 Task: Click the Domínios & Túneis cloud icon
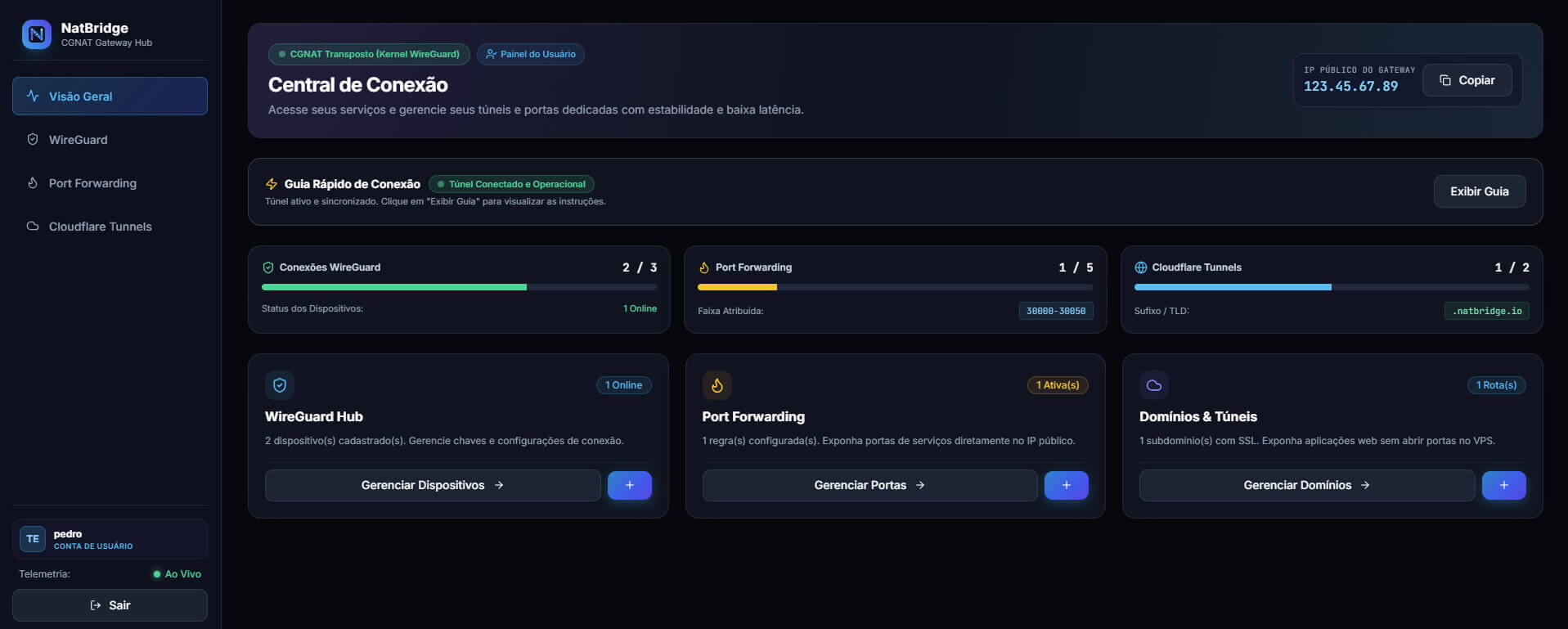tap(1154, 385)
